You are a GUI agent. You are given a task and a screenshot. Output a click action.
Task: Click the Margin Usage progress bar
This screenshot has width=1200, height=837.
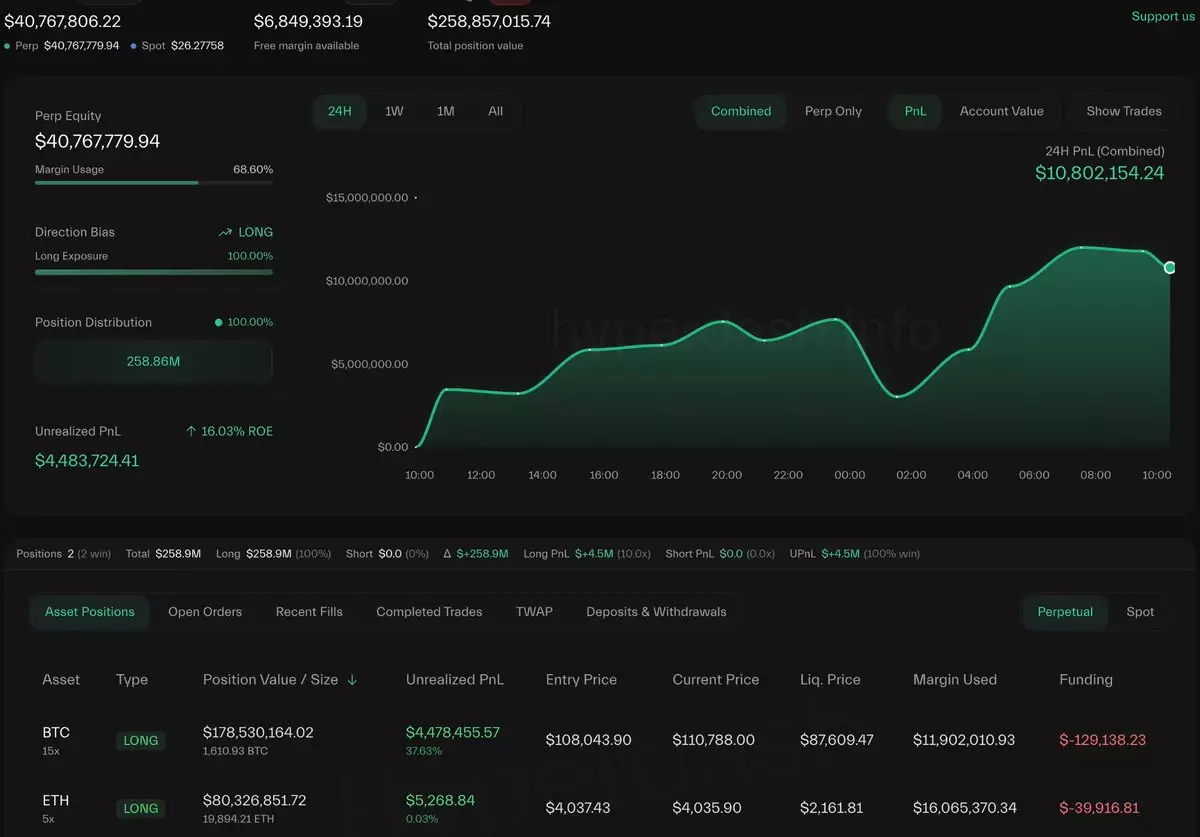point(153,183)
